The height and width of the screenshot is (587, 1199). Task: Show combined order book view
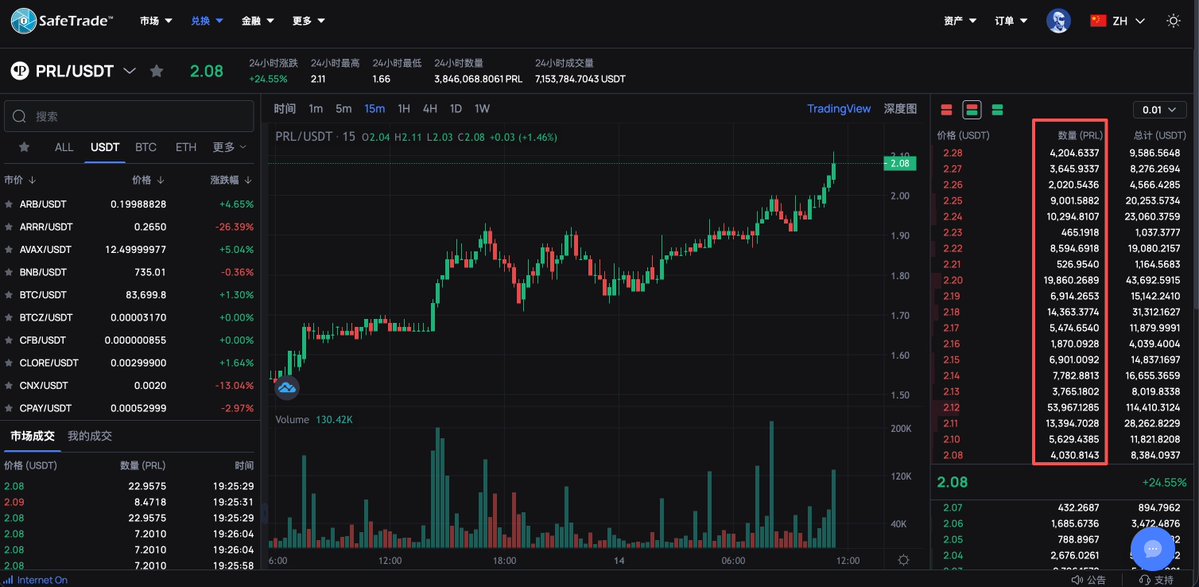click(972, 109)
